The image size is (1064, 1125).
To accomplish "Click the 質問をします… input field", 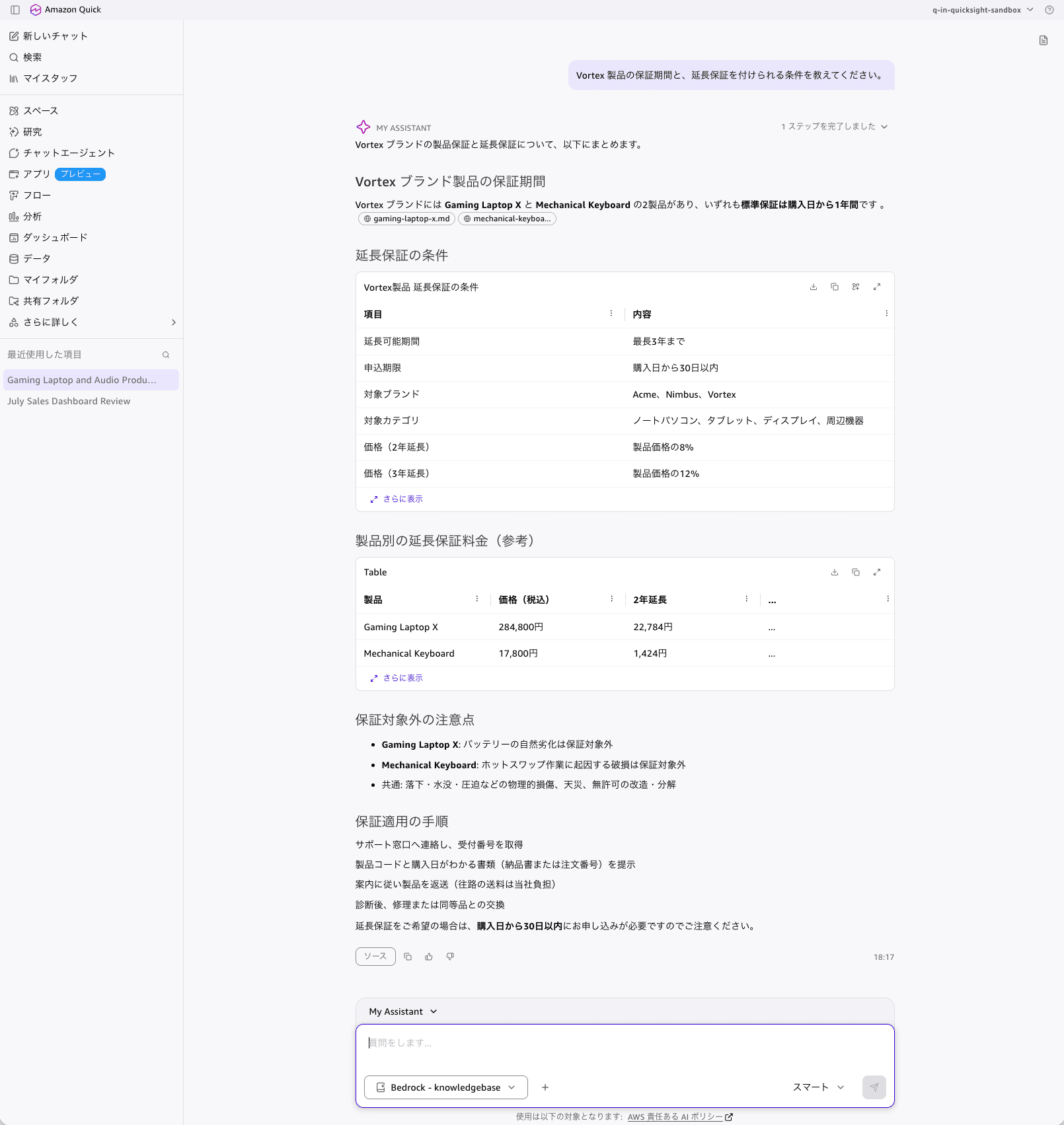I will pyautogui.click(x=625, y=1043).
